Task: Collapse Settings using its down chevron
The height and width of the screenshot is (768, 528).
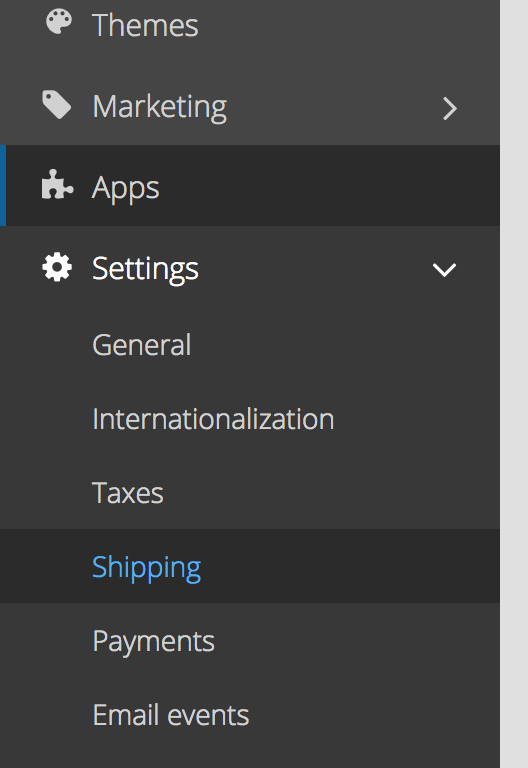Action: coord(444,269)
